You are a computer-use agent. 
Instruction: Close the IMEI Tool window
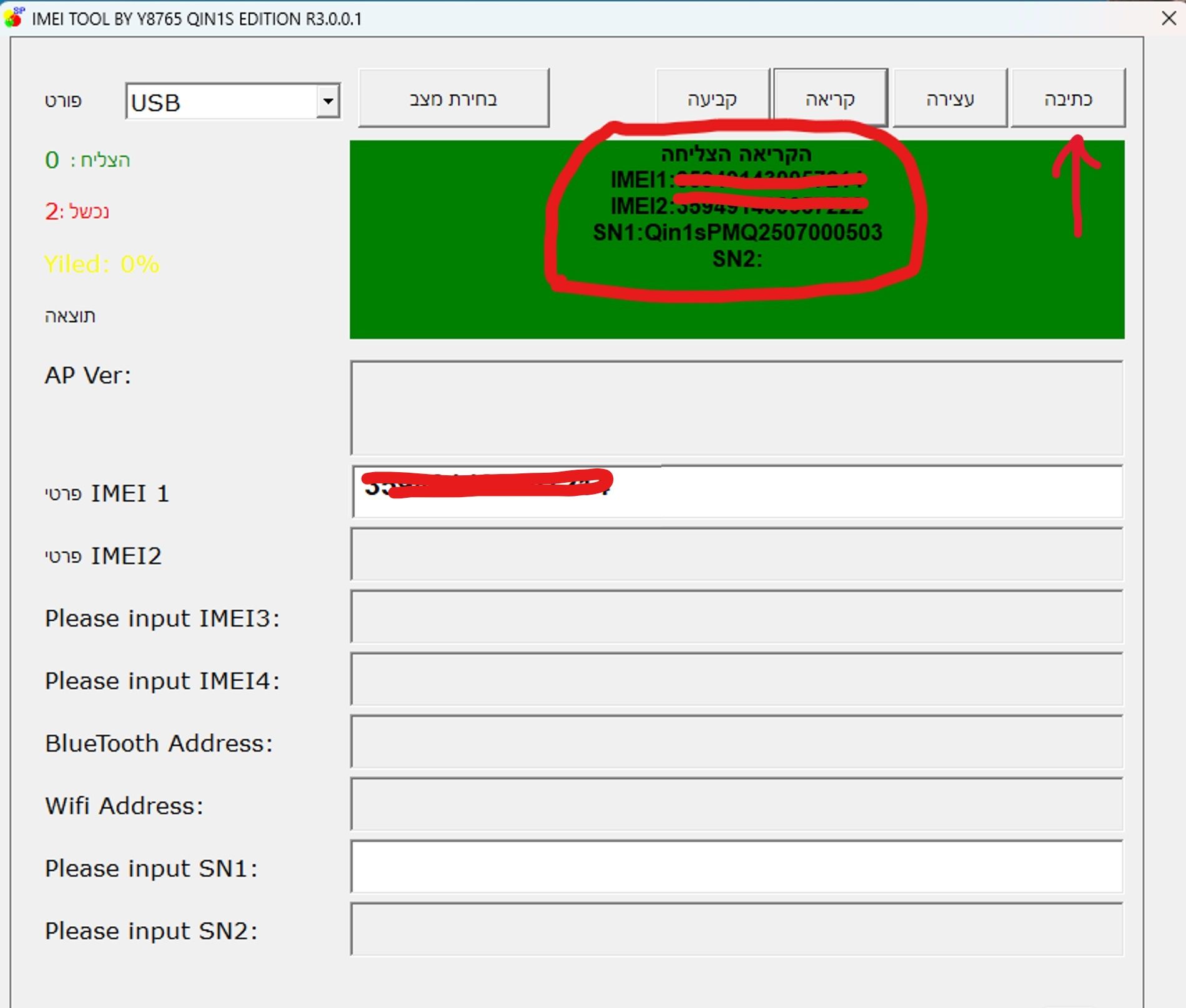1169,18
